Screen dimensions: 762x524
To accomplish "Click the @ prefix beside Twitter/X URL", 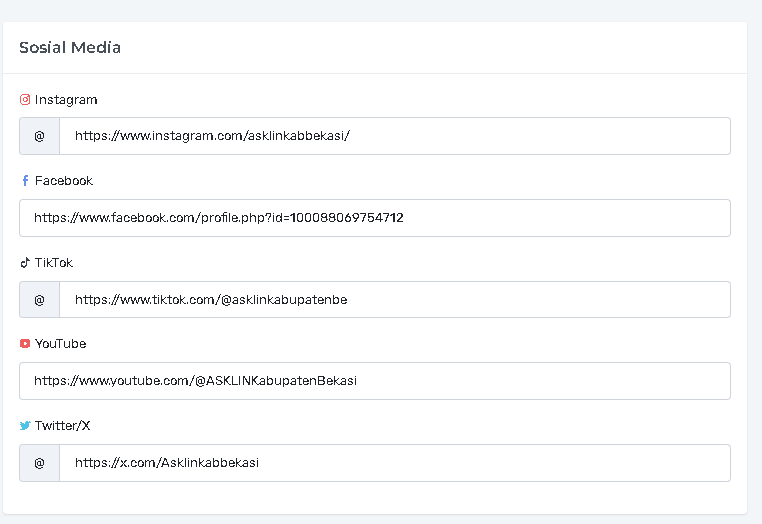I will point(40,463).
